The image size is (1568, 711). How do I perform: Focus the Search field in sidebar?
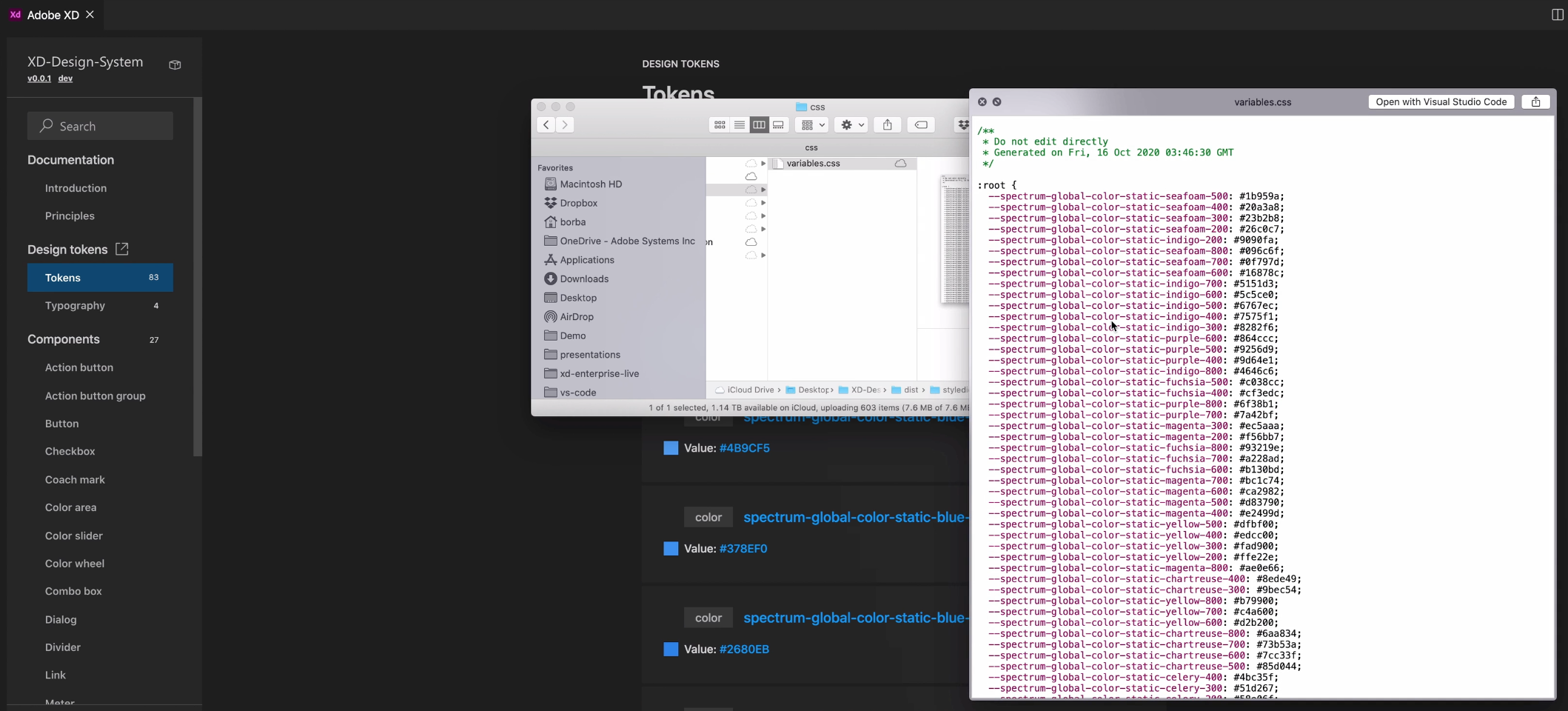pos(100,126)
